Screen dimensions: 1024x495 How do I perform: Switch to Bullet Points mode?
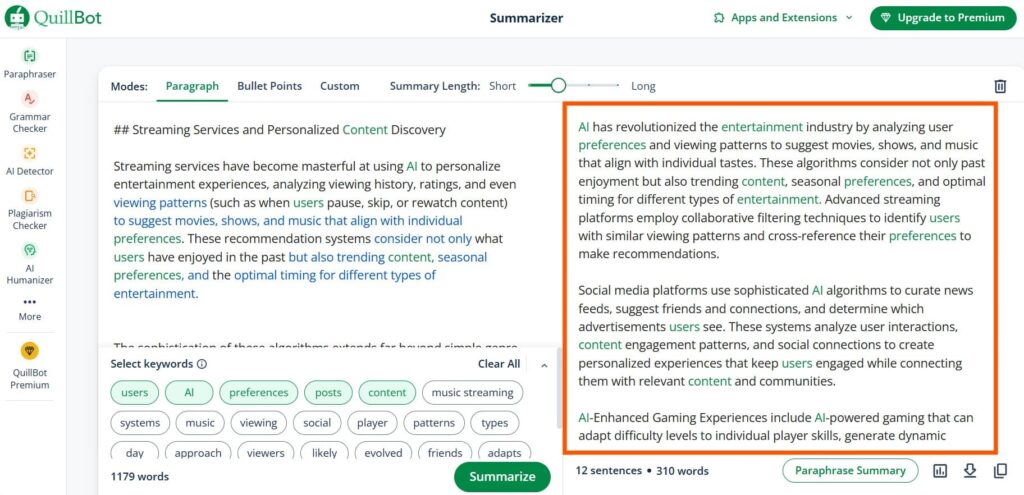click(x=269, y=86)
